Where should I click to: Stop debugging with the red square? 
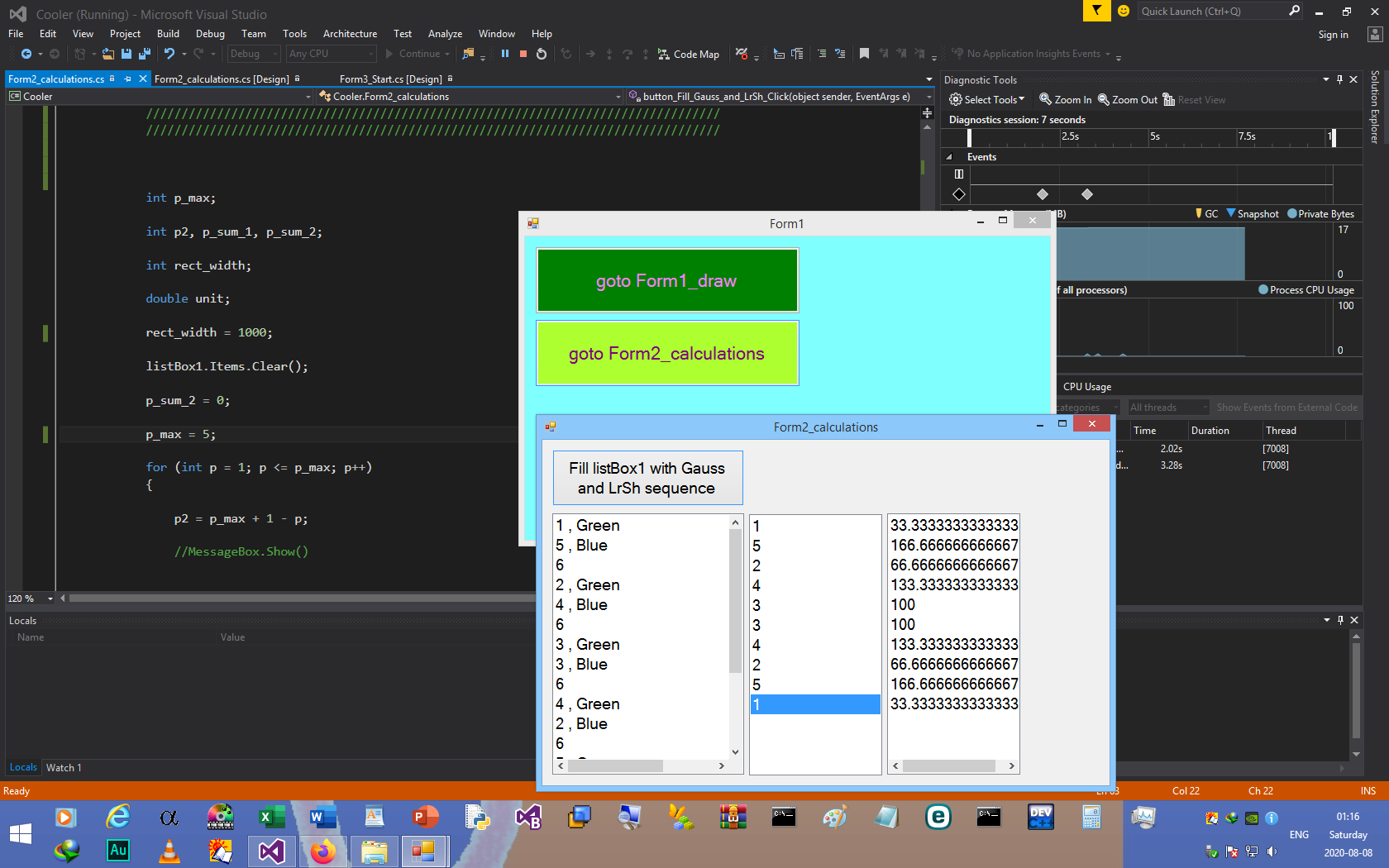523,54
